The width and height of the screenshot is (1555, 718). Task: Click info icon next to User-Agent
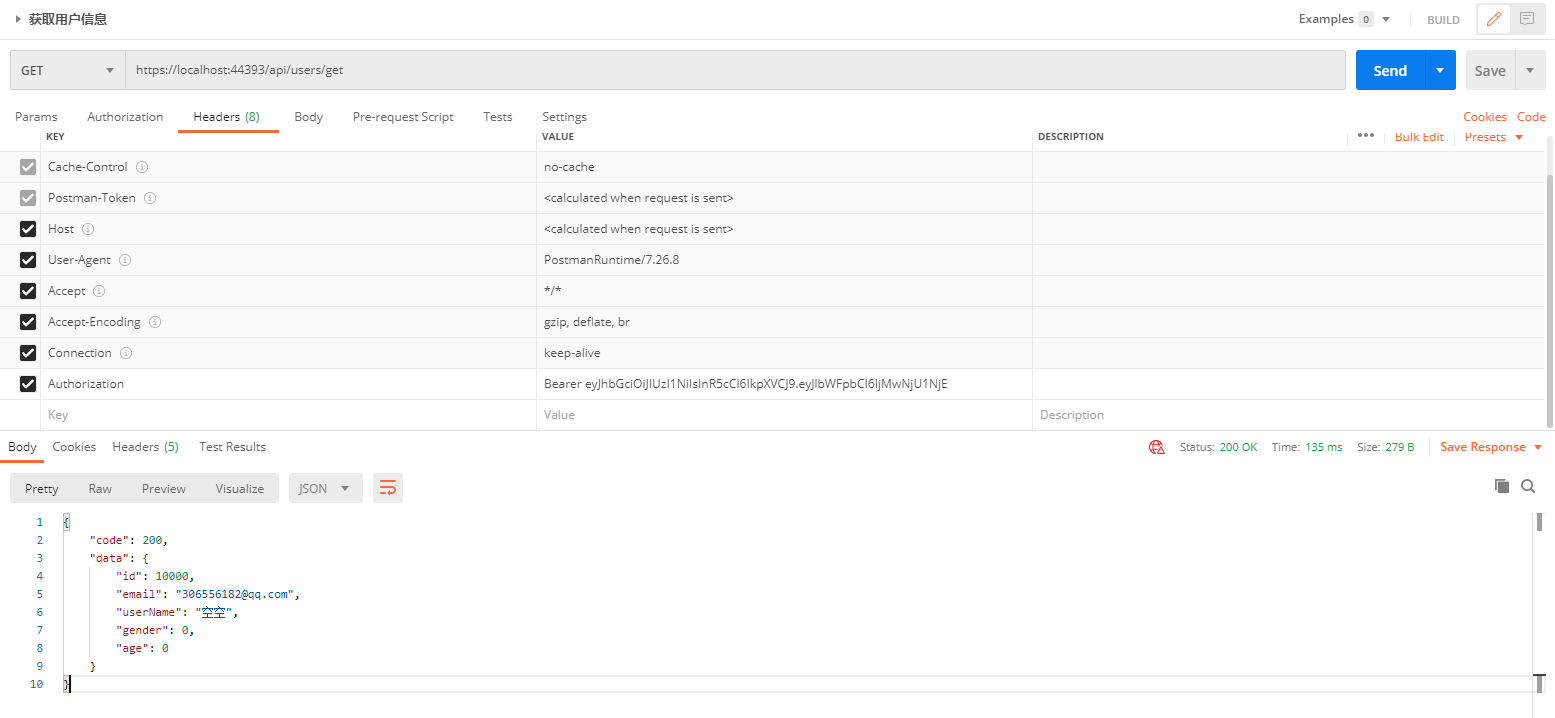(x=126, y=260)
